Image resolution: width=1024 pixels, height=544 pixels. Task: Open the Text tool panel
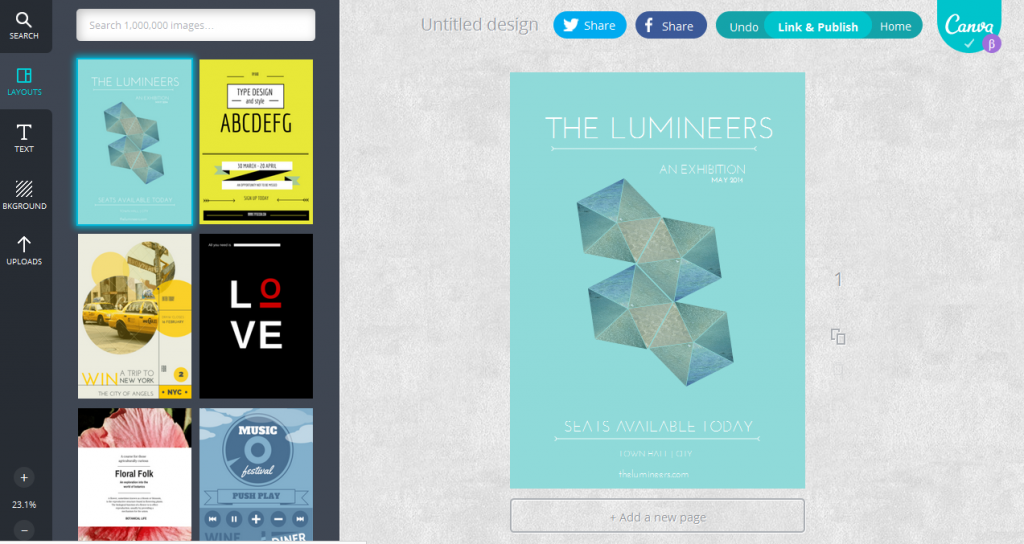tap(24, 138)
